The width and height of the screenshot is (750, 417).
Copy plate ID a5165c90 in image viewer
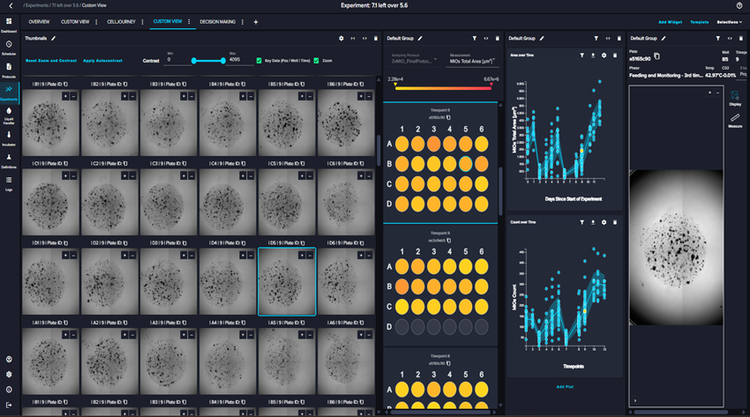point(657,56)
